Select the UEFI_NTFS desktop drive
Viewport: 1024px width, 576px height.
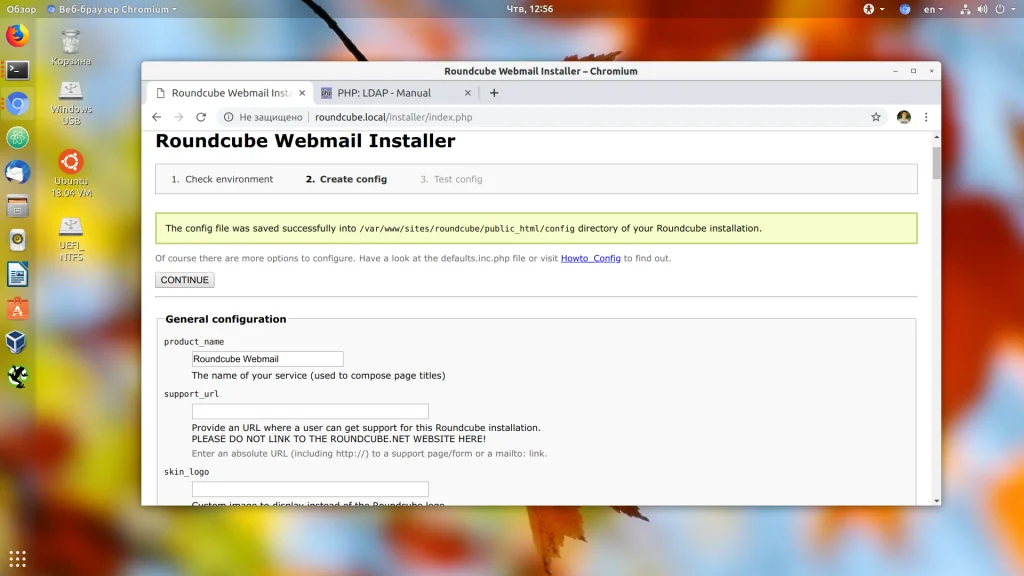click(x=71, y=240)
